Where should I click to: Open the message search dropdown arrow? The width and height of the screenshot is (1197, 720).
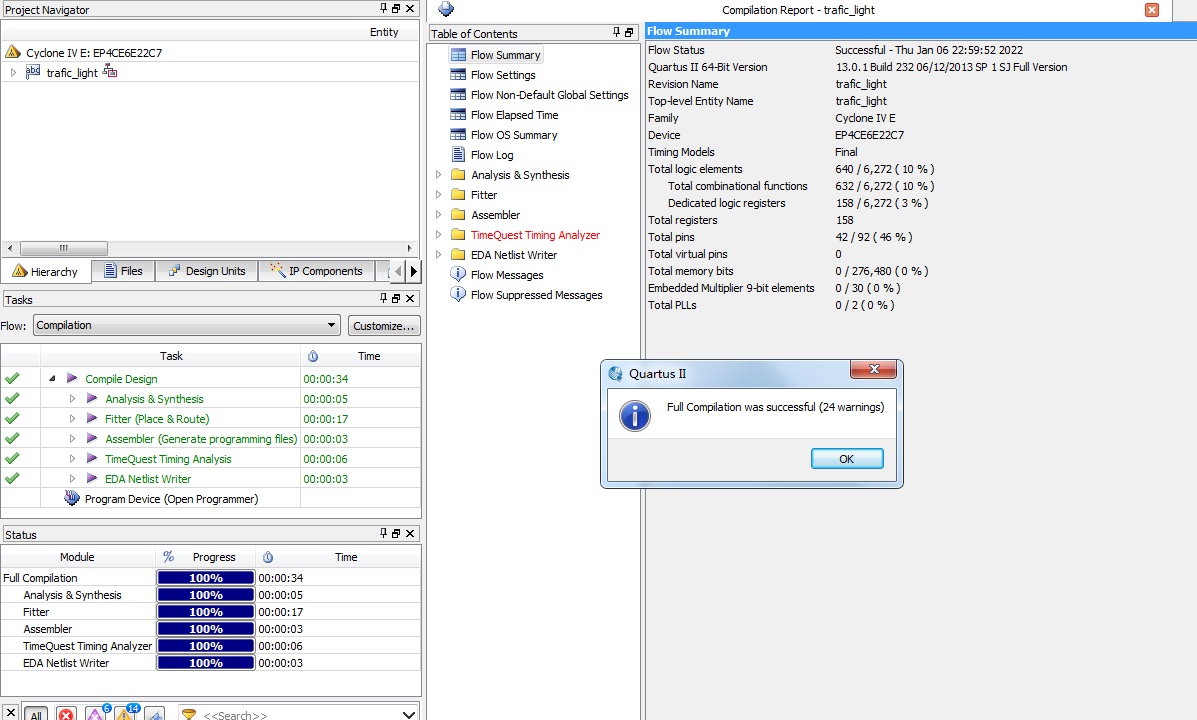(x=408, y=715)
